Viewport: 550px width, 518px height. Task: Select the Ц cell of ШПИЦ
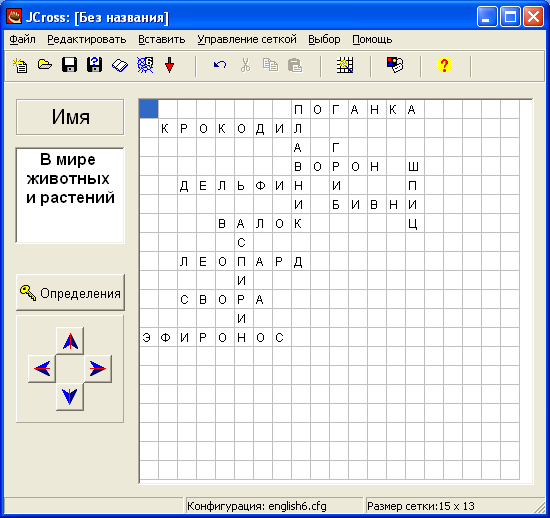coord(415,223)
